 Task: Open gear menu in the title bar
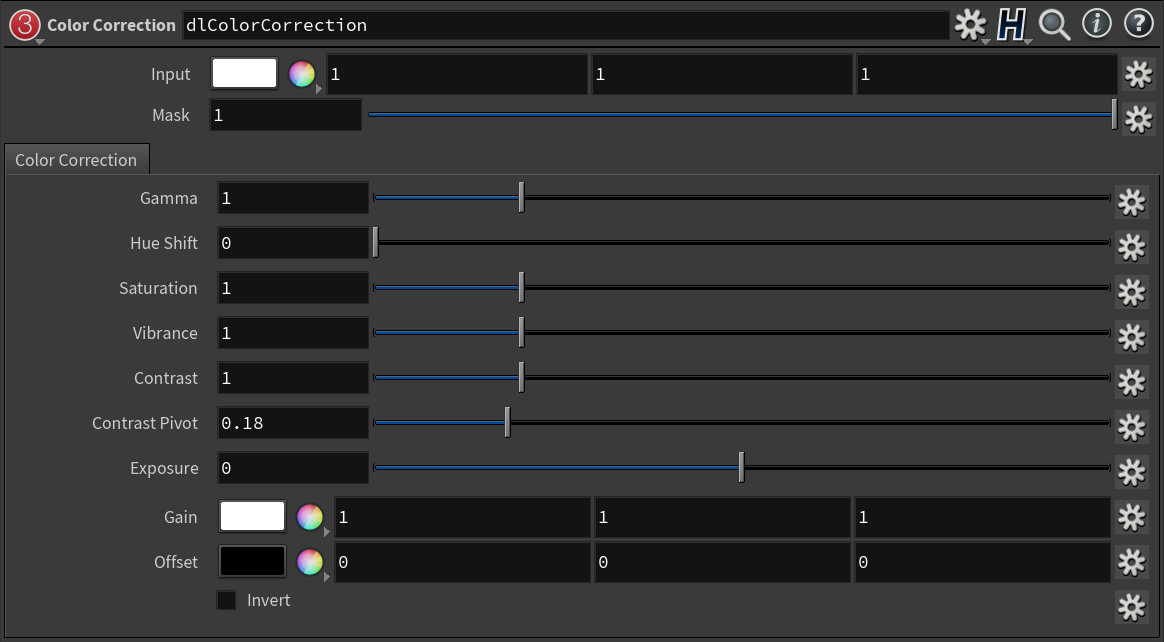(970, 25)
